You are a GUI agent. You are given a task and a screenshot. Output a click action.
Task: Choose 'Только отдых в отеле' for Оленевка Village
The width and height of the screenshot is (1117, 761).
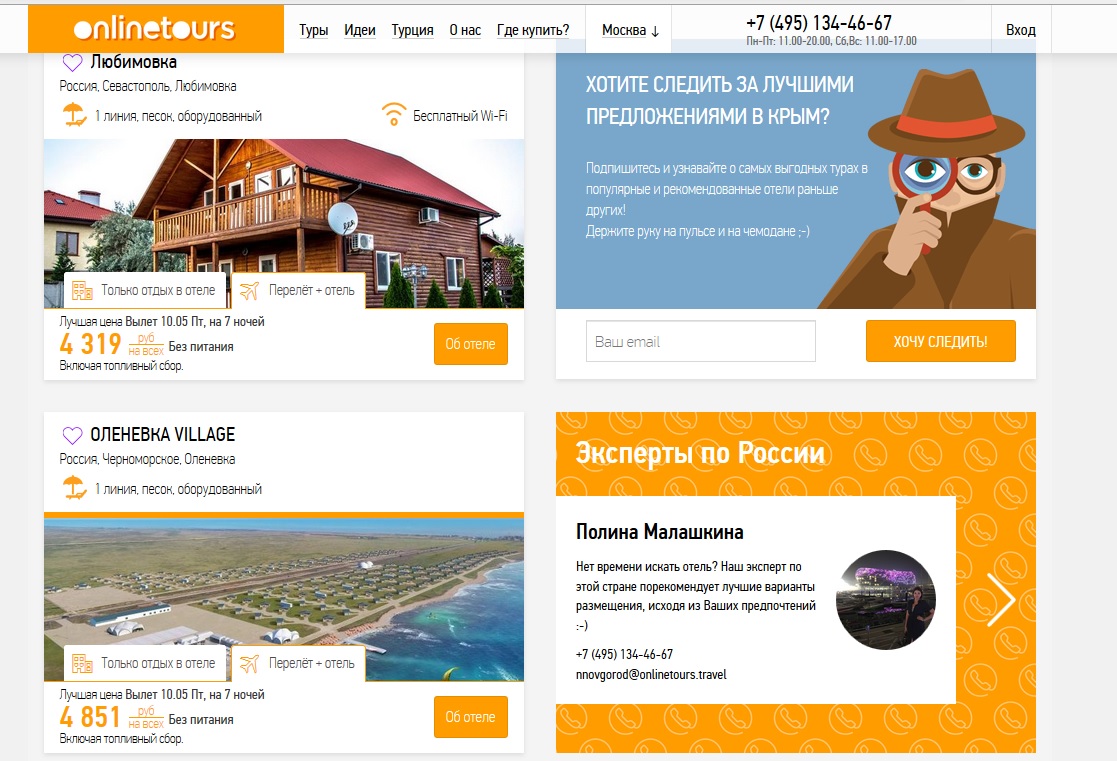(145, 663)
